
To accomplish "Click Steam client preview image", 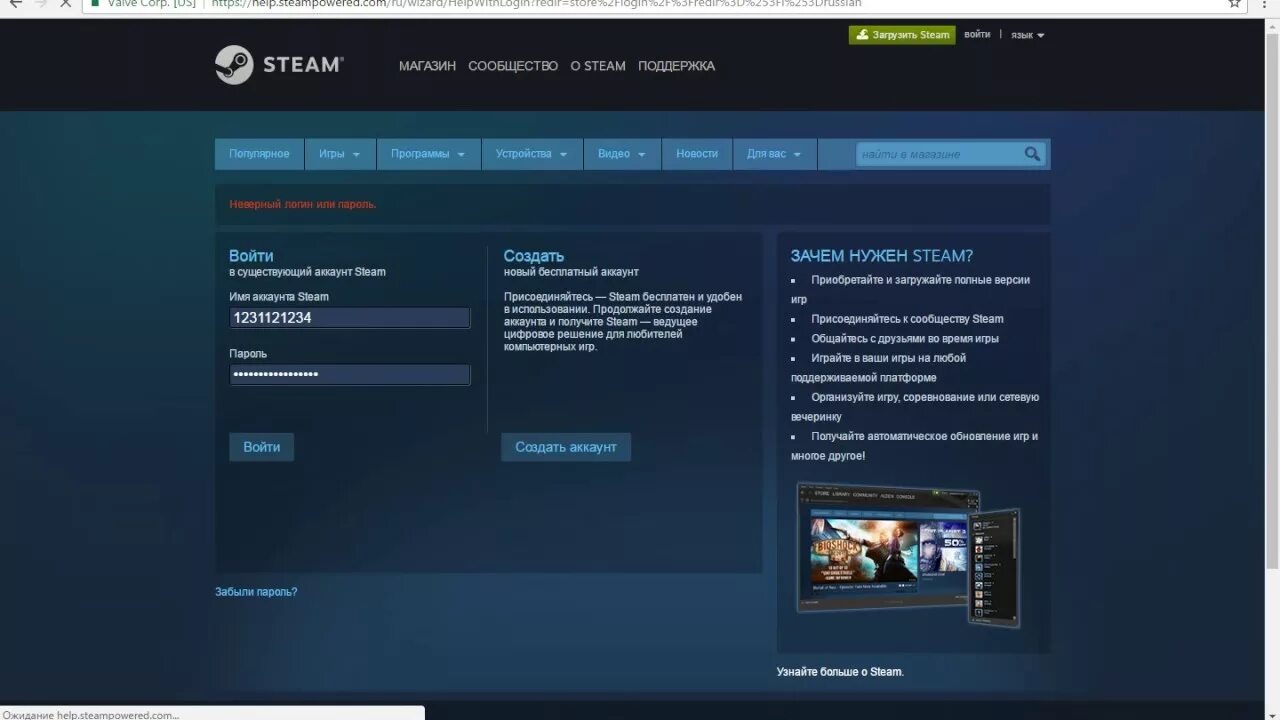I will coord(908,555).
